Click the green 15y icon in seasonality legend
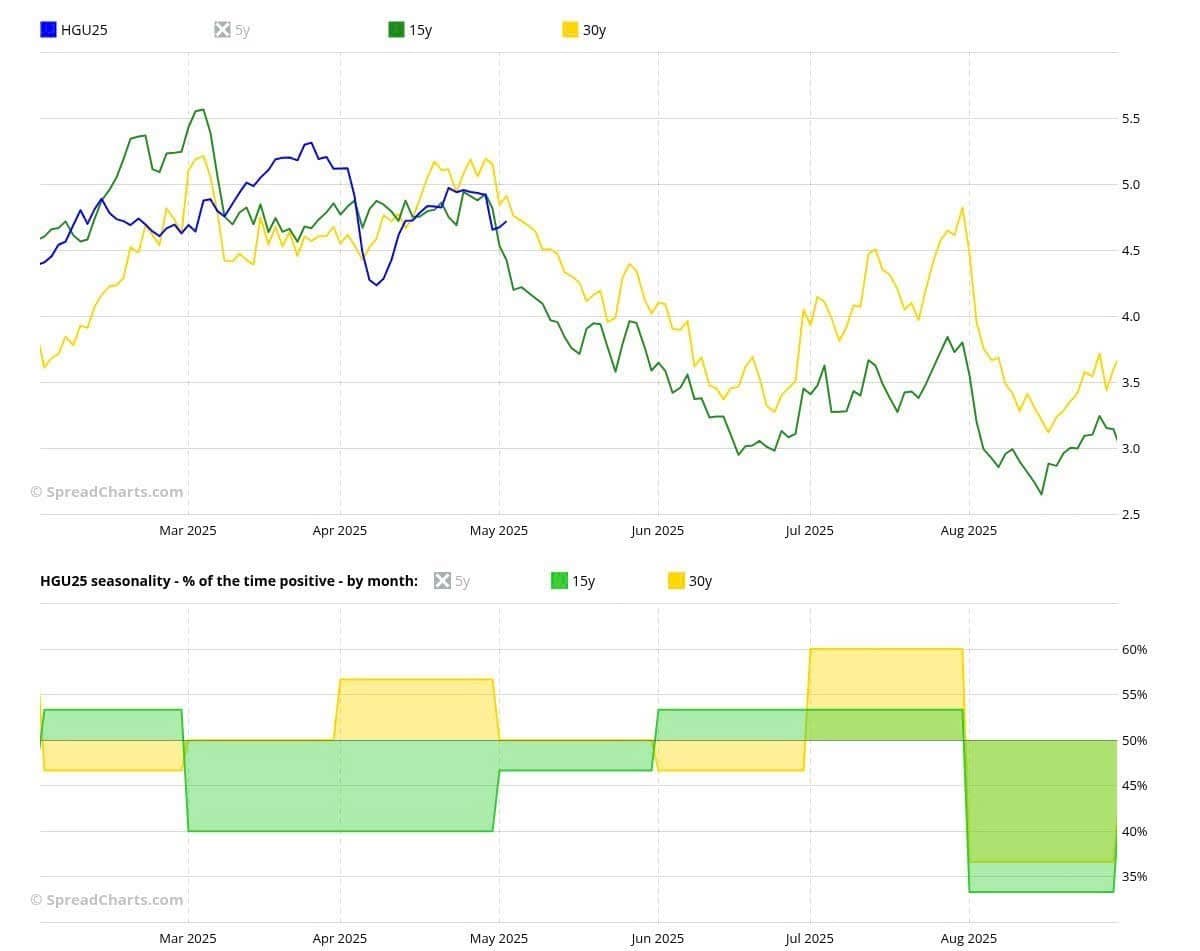Viewport: 1200px width, 951px height. pyautogui.click(x=559, y=581)
